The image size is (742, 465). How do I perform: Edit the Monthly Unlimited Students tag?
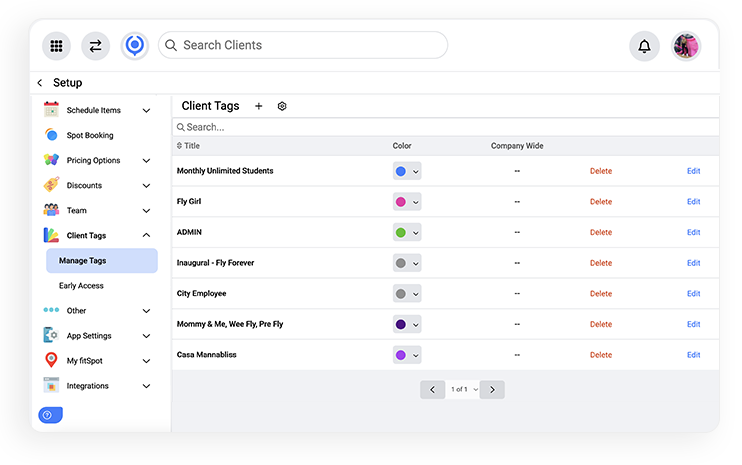[x=694, y=171]
